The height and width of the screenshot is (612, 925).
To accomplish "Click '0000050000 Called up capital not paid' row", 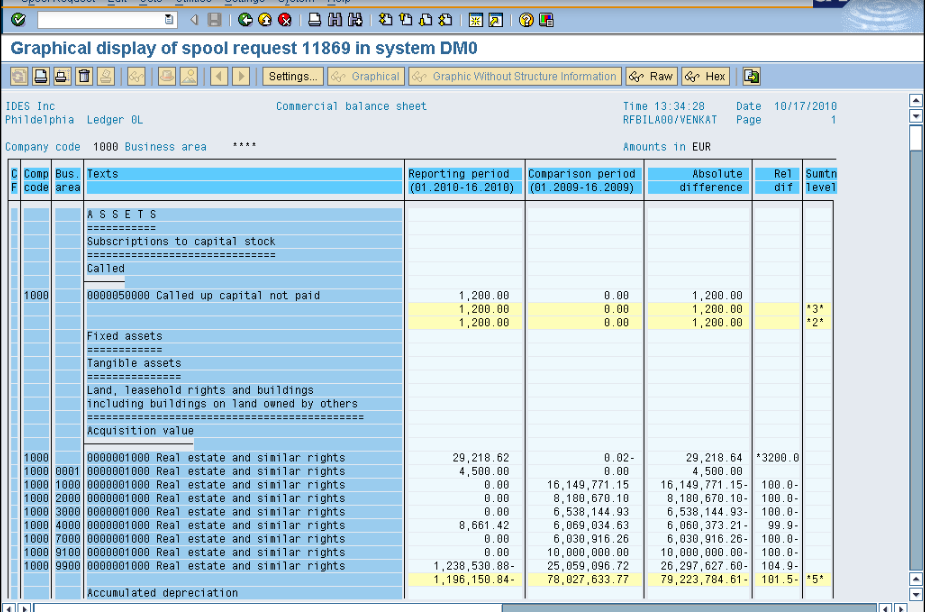I will pyautogui.click(x=204, y=295).
